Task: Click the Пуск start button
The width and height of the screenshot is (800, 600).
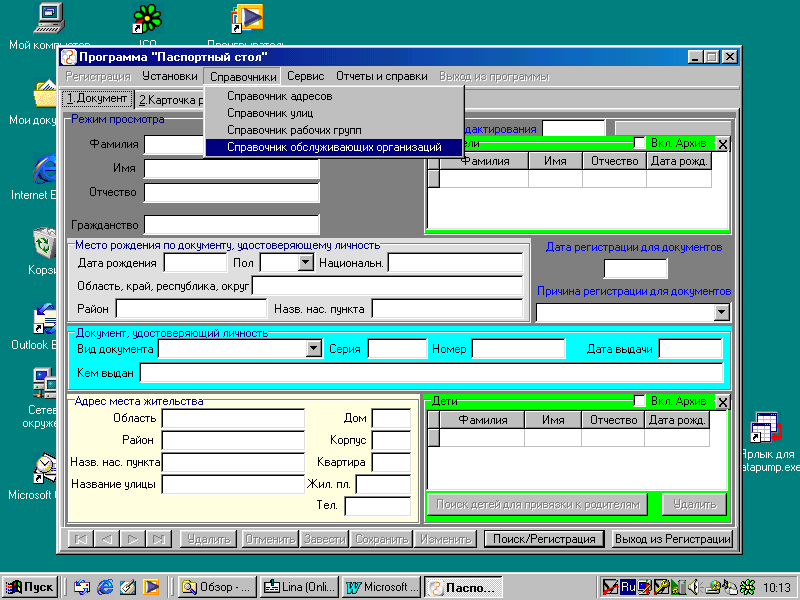Action: point(30,587)
